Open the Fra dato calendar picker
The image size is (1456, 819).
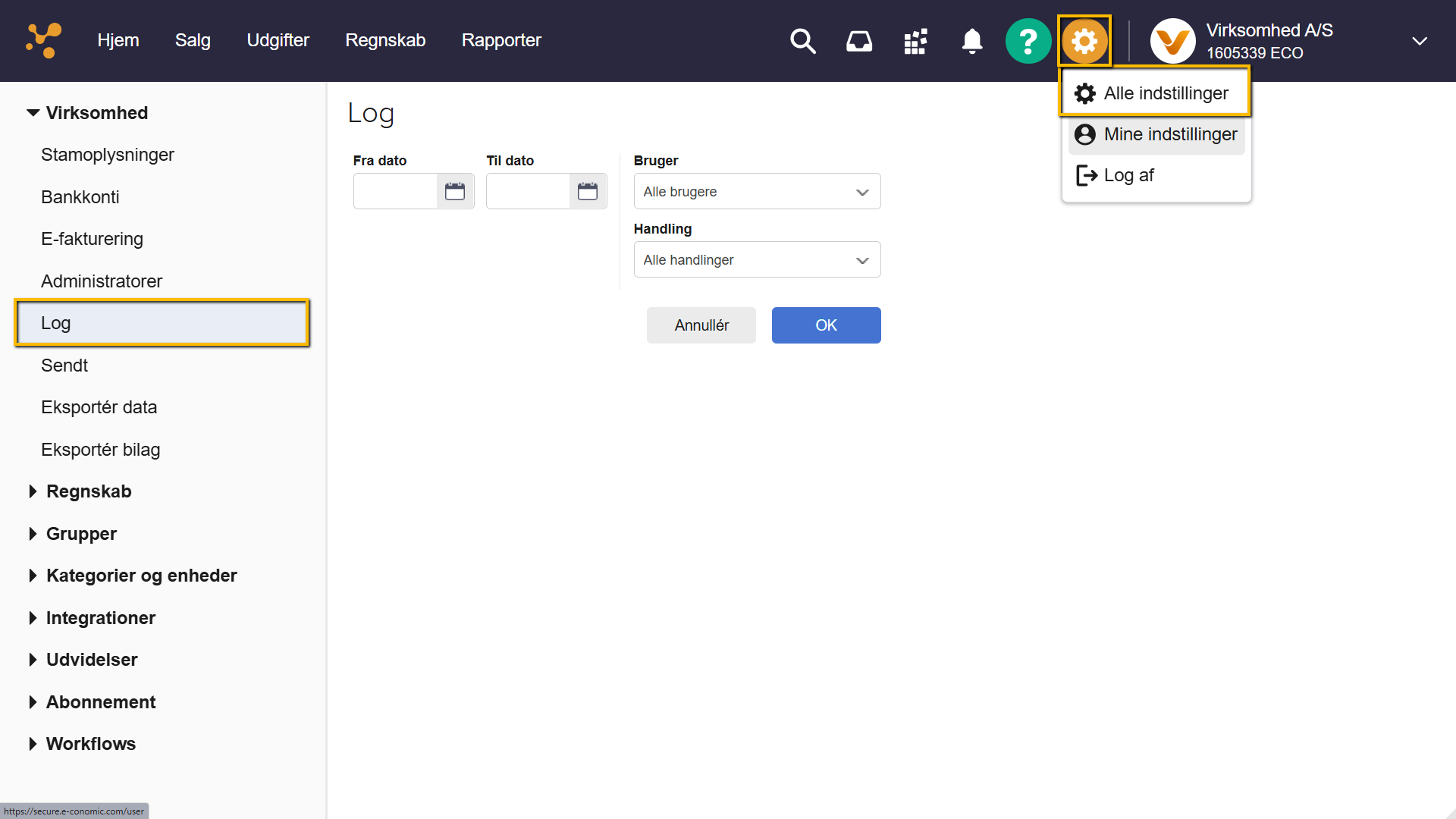tap(455, 191)
